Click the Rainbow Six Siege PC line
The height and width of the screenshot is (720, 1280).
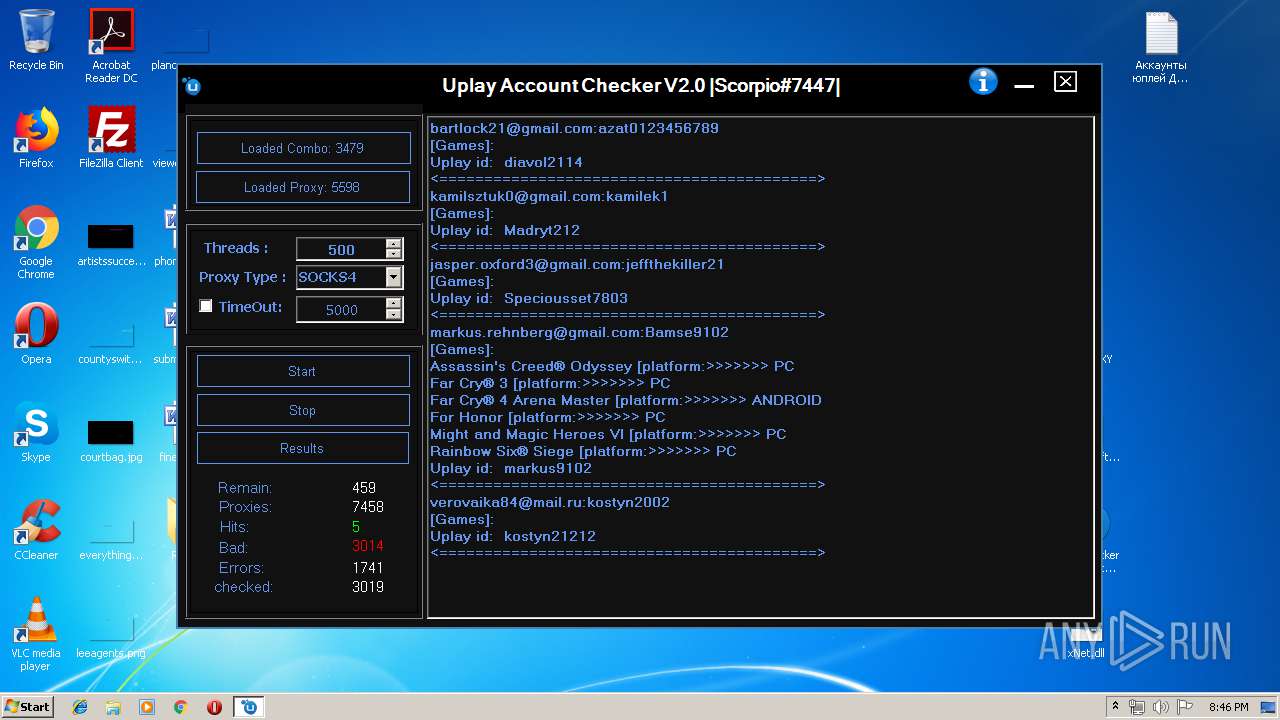coord(583,451)
